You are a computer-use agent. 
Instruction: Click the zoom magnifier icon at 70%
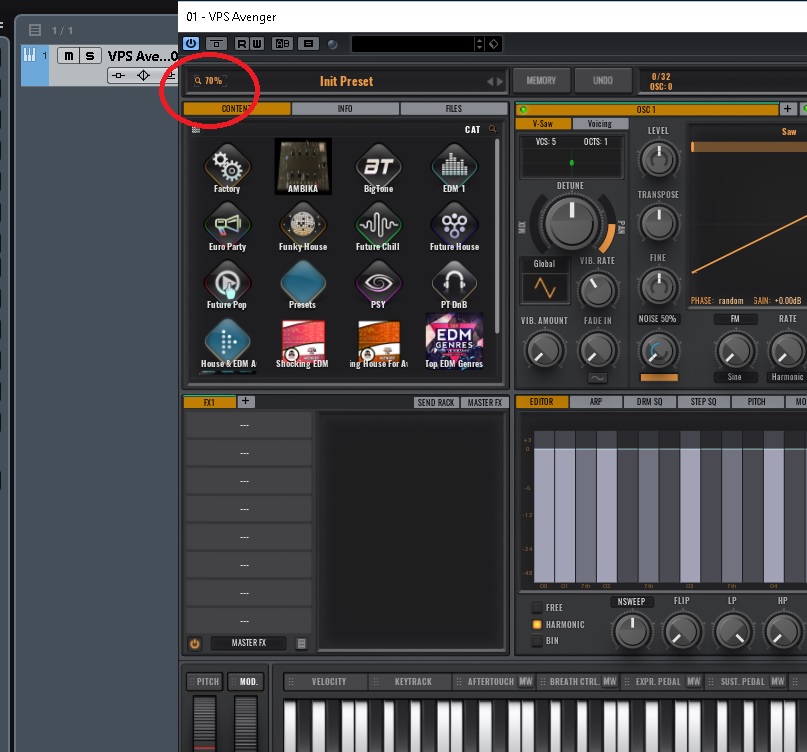(x=198, y=80)
